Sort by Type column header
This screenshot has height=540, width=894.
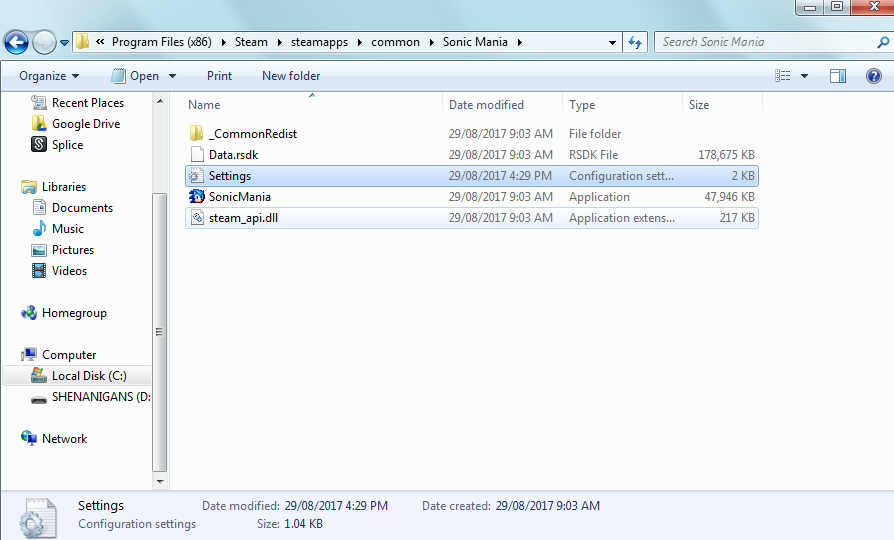[582, 105]
